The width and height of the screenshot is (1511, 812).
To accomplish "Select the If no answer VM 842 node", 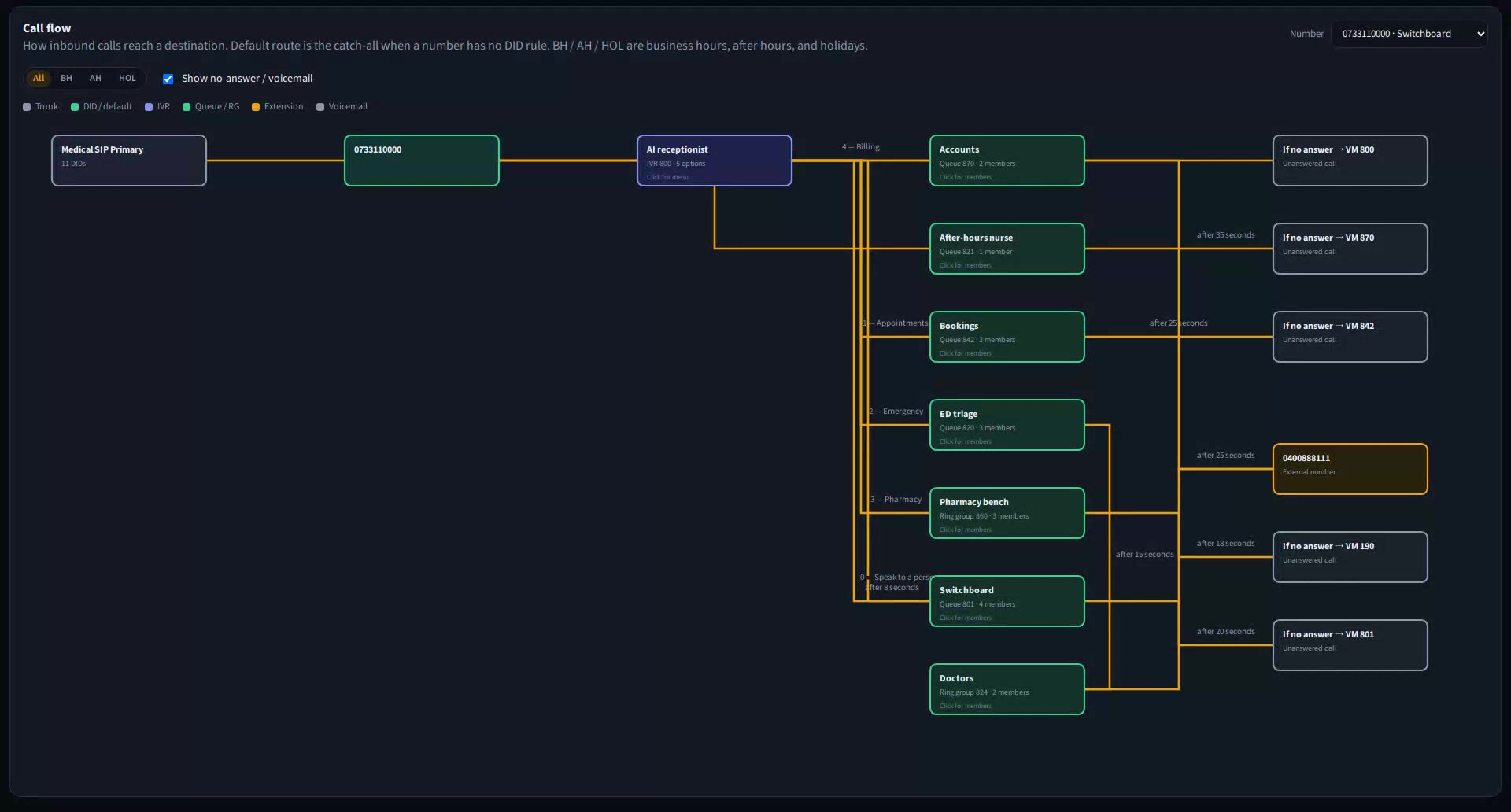I will click(x=1350, y=337).
